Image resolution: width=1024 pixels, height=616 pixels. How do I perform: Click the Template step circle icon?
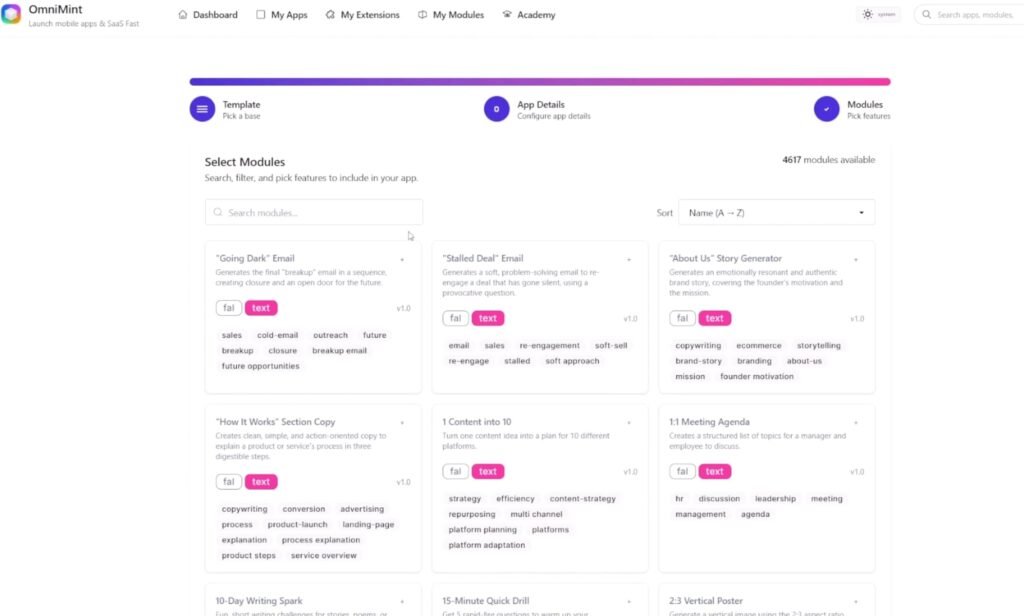(x=200, y=108)
